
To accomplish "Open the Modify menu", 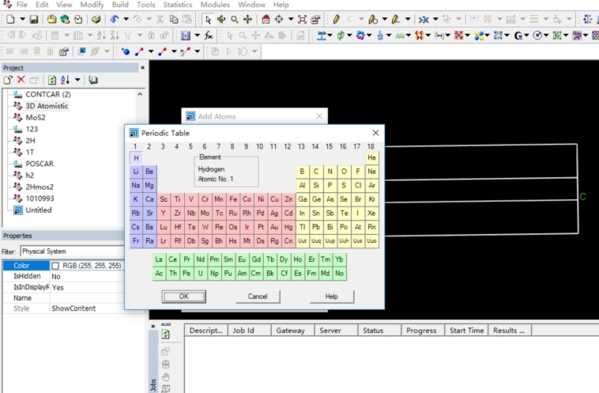I will 92,5.
